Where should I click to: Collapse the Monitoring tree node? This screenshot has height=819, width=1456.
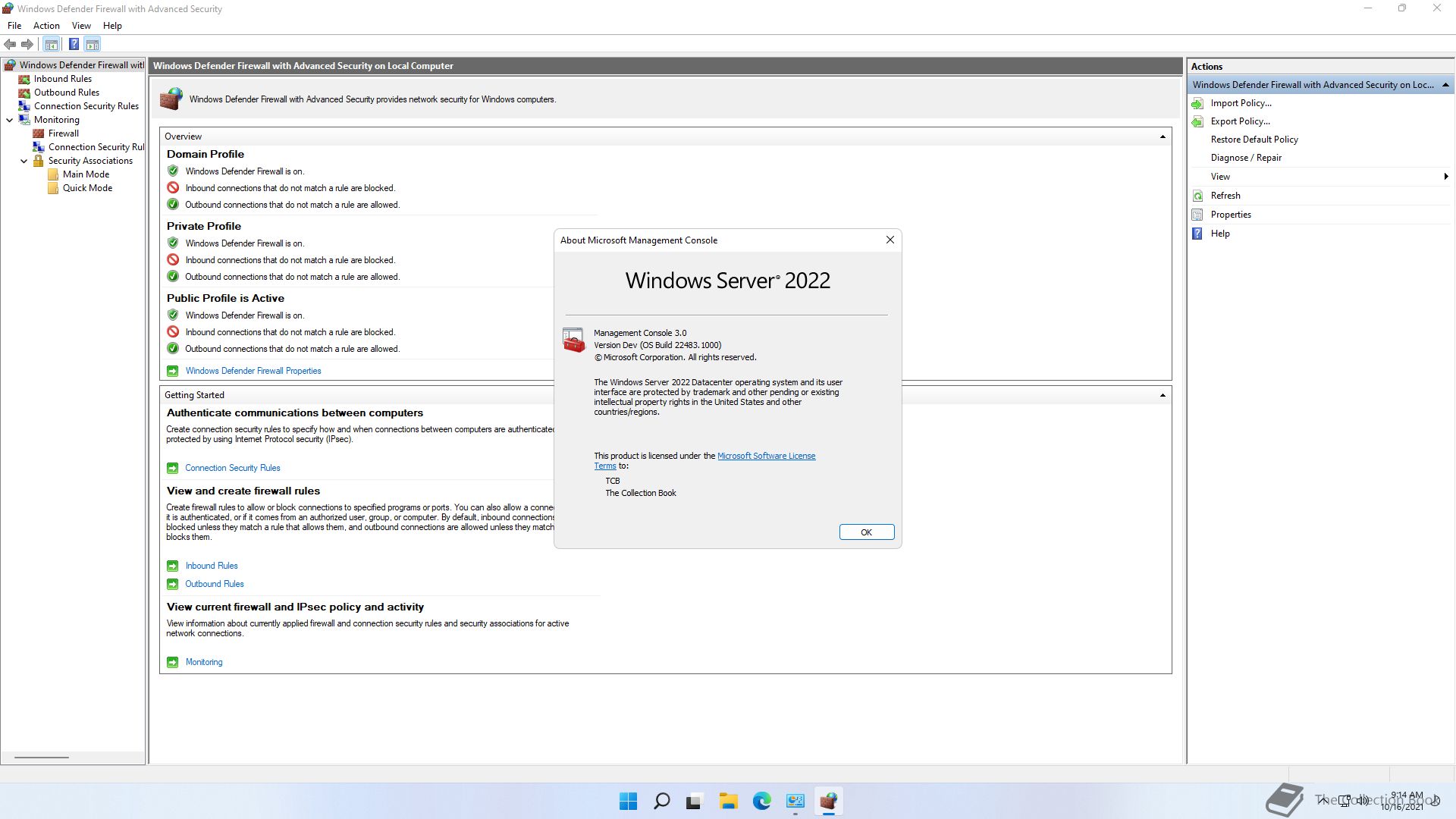[x=10, y=120]
